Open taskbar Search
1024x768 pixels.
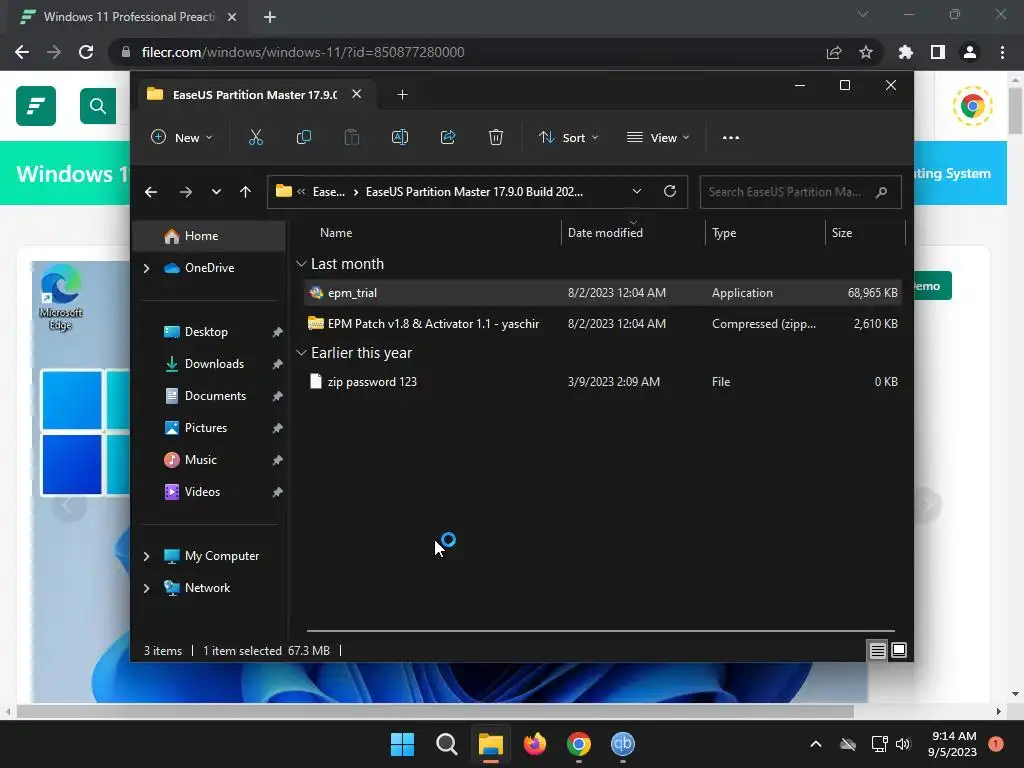click(447, 744)
